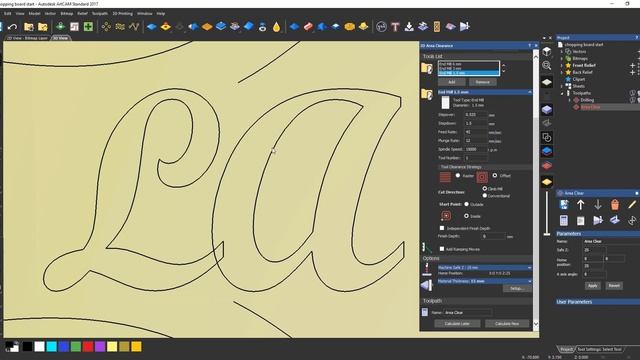This screenshot has height=360, width=640.
Task: Choose Climb Mill cut direction
Action: [484, 189]
